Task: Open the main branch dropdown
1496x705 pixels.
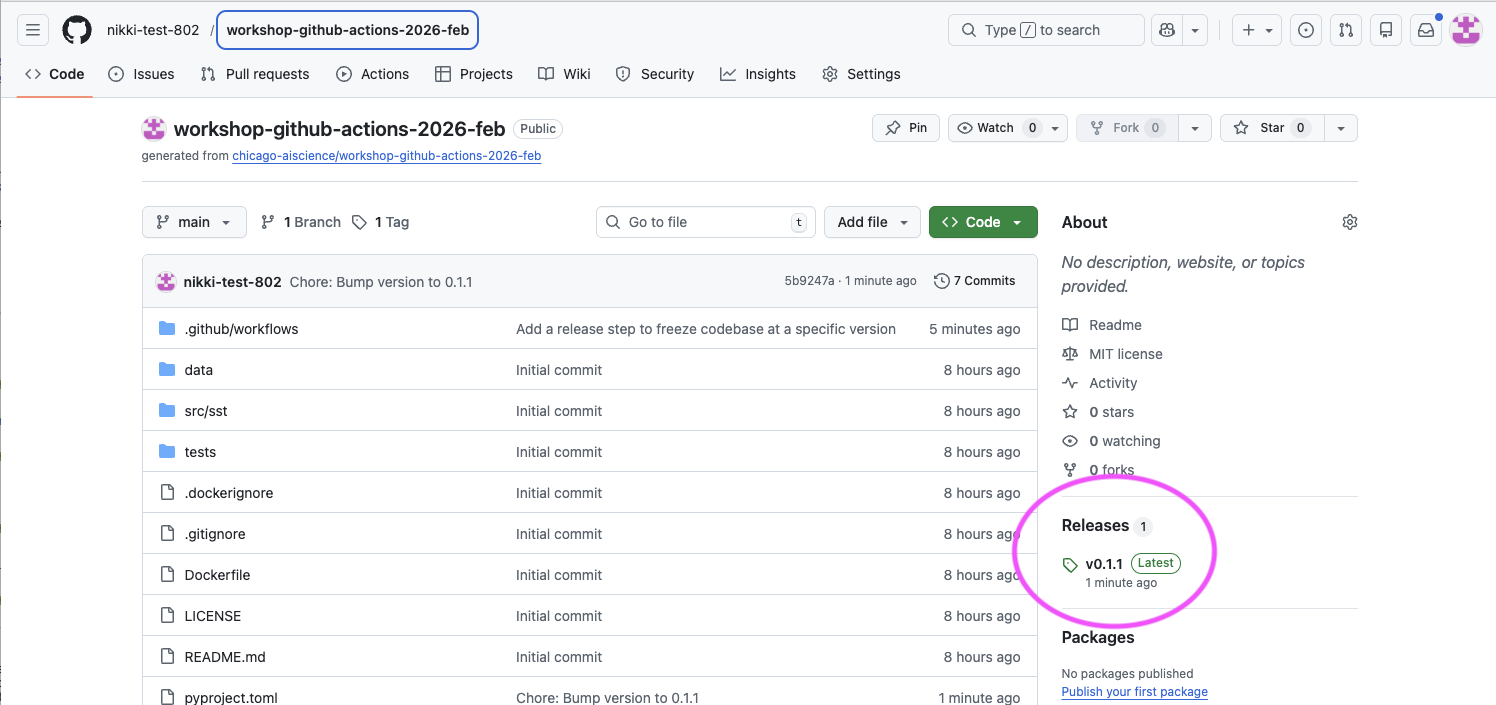Action: [x=194, y=221]
